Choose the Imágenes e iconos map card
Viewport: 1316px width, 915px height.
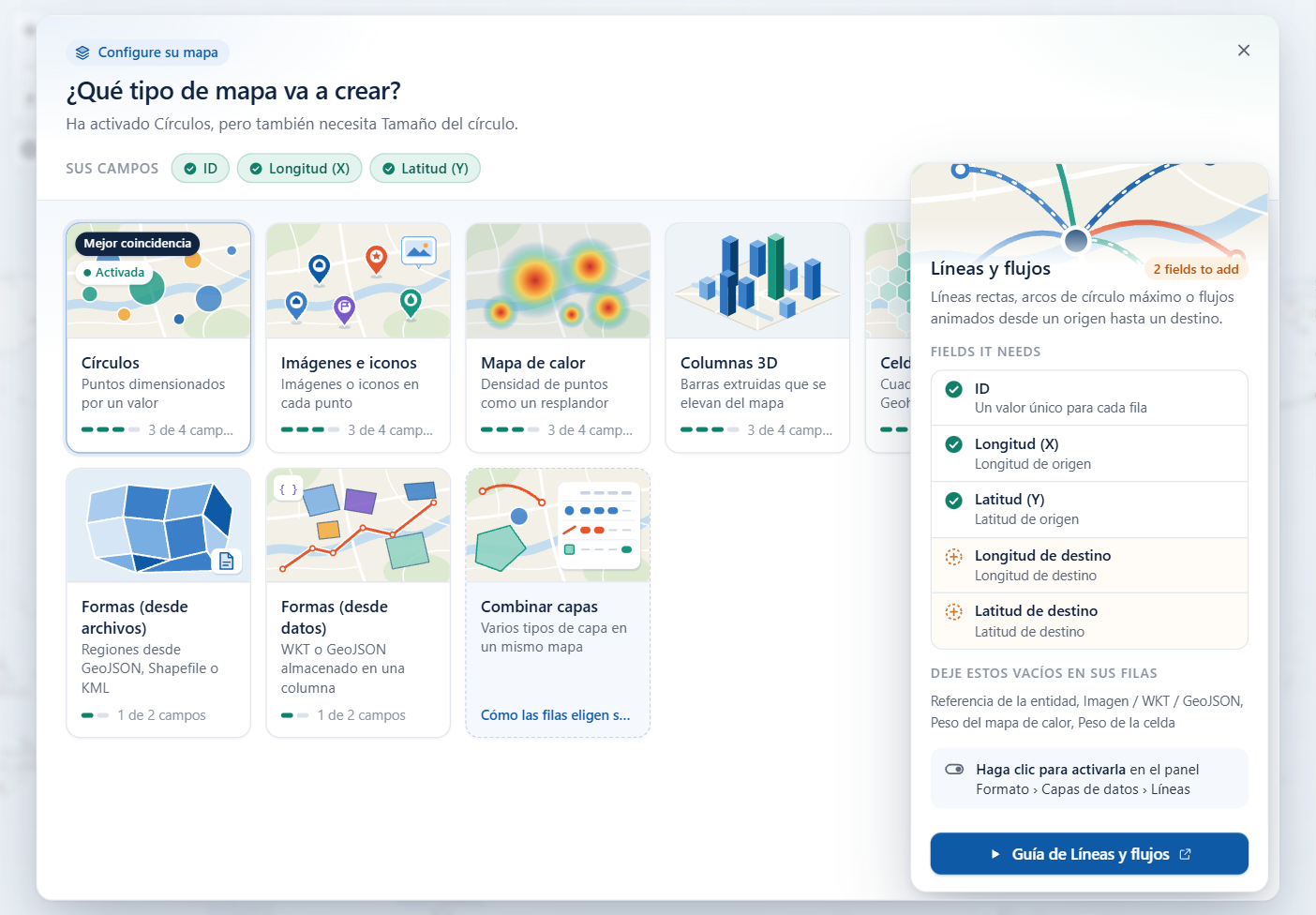tap(358, 337)
